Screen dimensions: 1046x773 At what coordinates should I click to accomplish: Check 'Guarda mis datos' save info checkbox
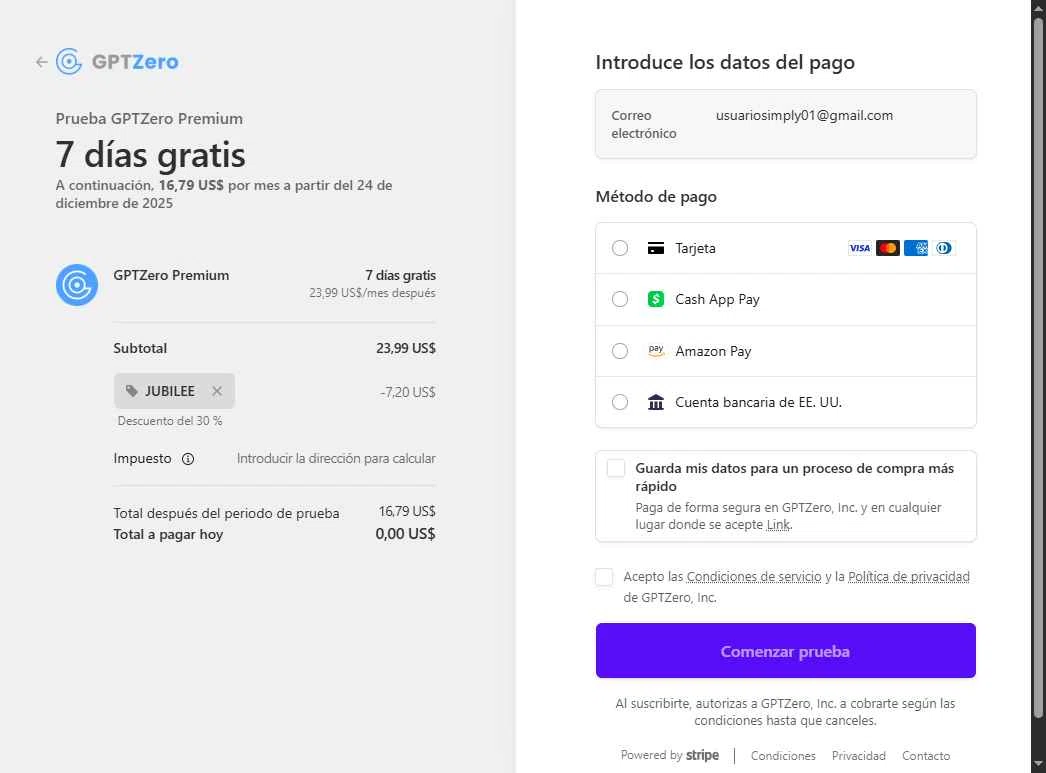[x=616, y=468]
